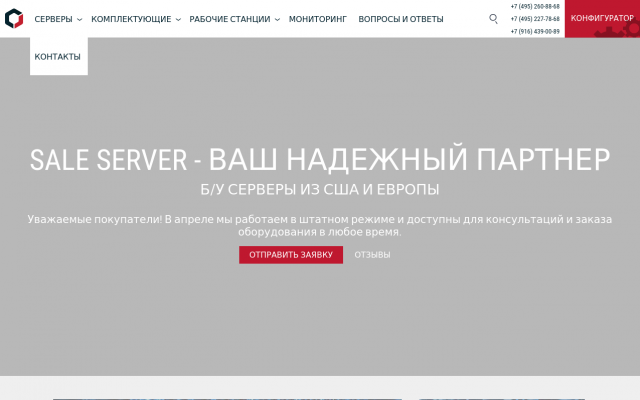The height and width of the screenshot is (400, 640).
Task: Call phone number +7 (495) 260-88-68
Action: 535,7
